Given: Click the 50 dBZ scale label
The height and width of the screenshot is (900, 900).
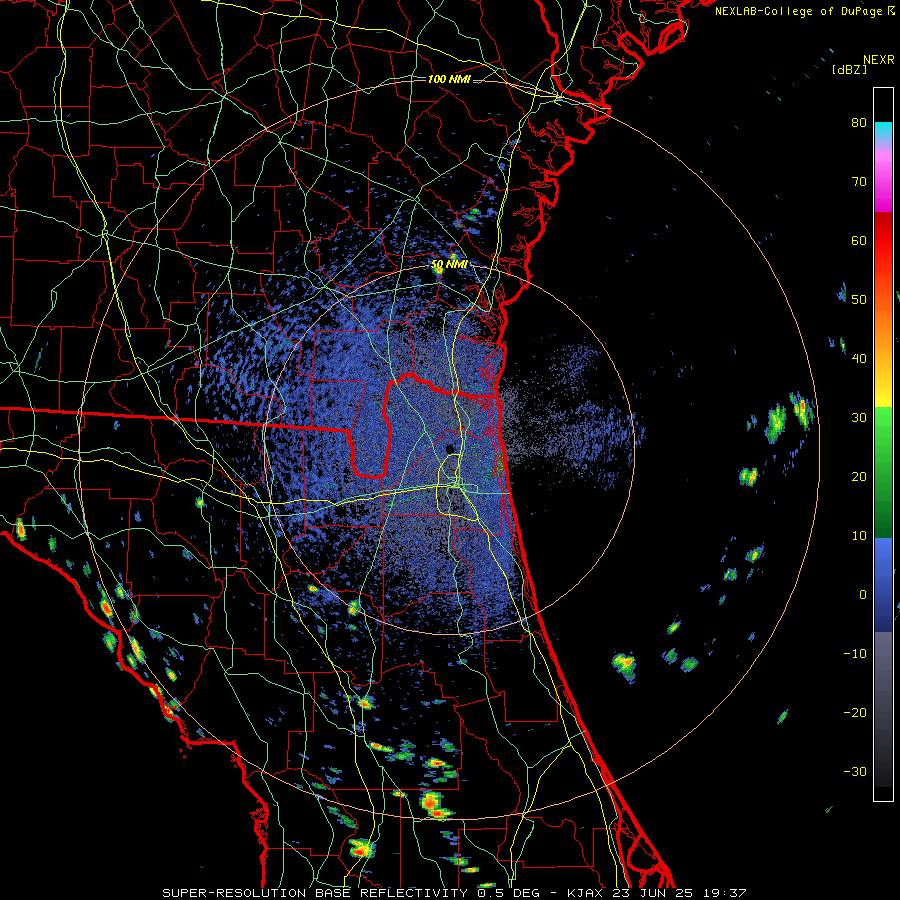Looking at the screenshot, I should 859,300.
